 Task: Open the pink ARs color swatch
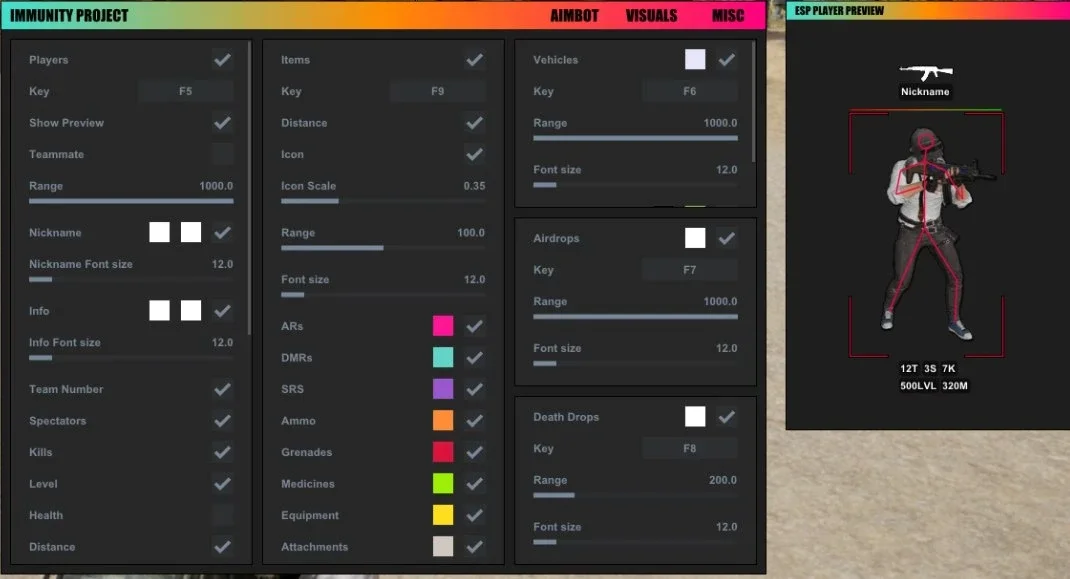tap(443, 326)
